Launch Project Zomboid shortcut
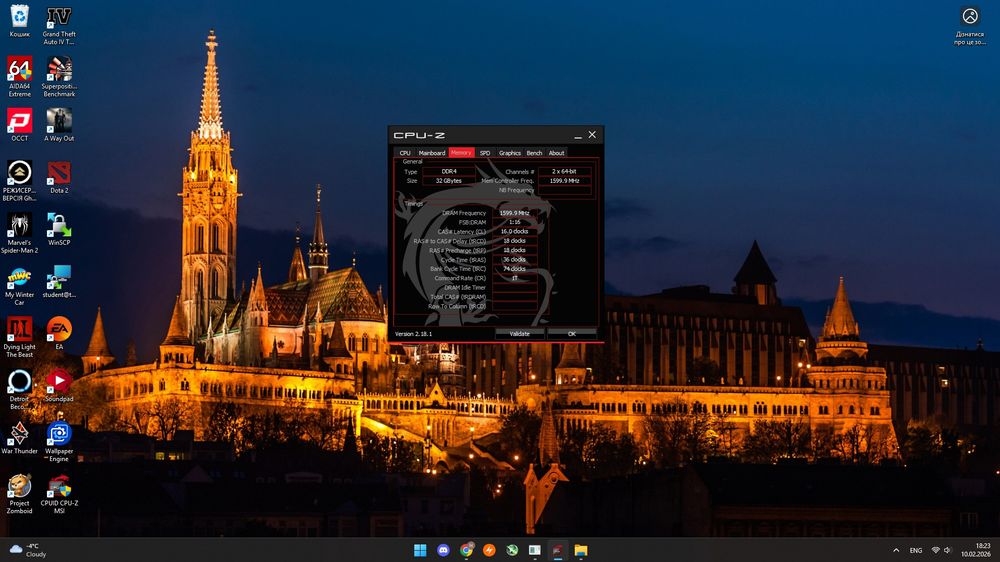The width and height of the screenshot is (1000, 562). tap(20, 494)
